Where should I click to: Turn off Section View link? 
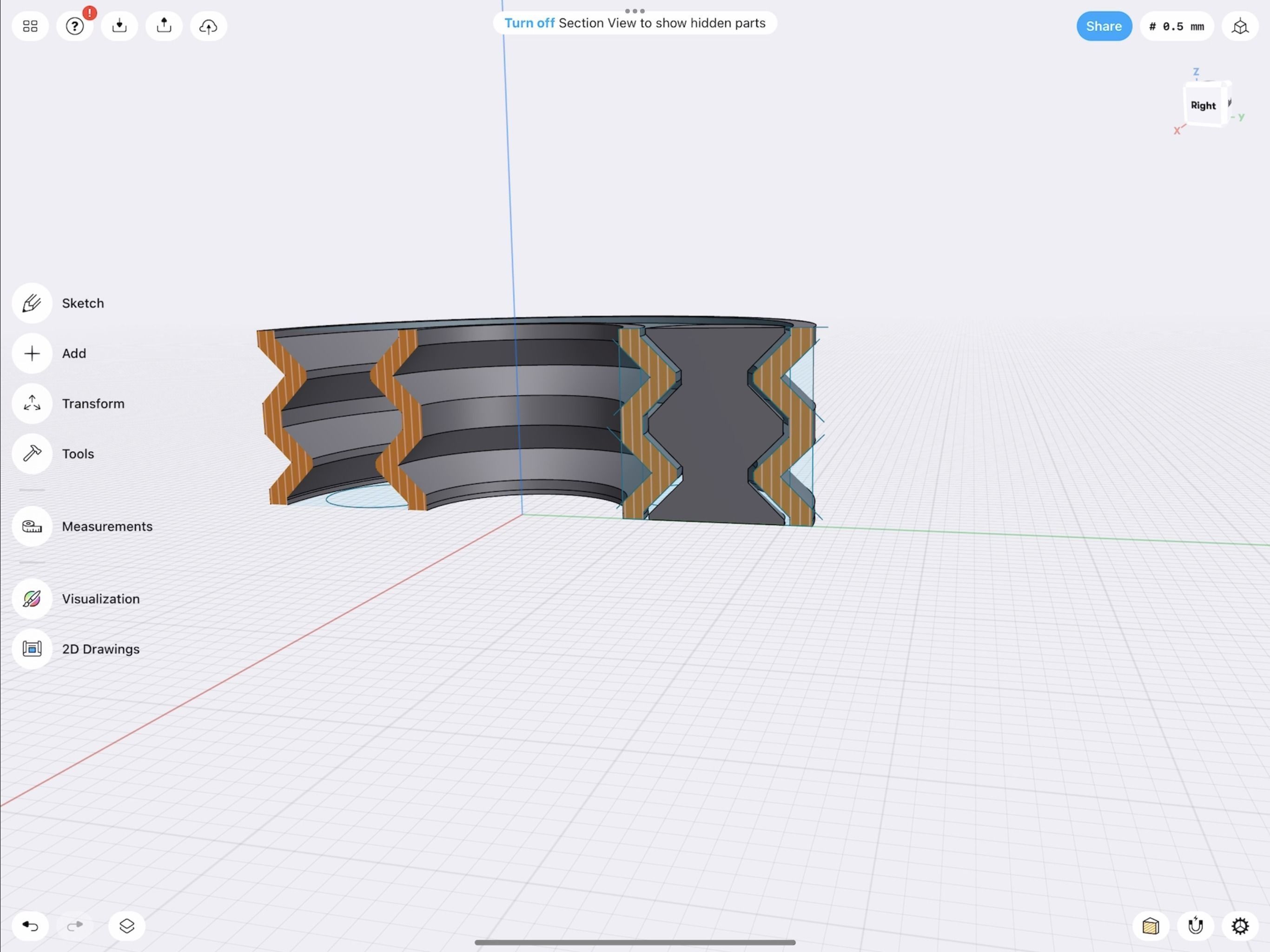529,23
